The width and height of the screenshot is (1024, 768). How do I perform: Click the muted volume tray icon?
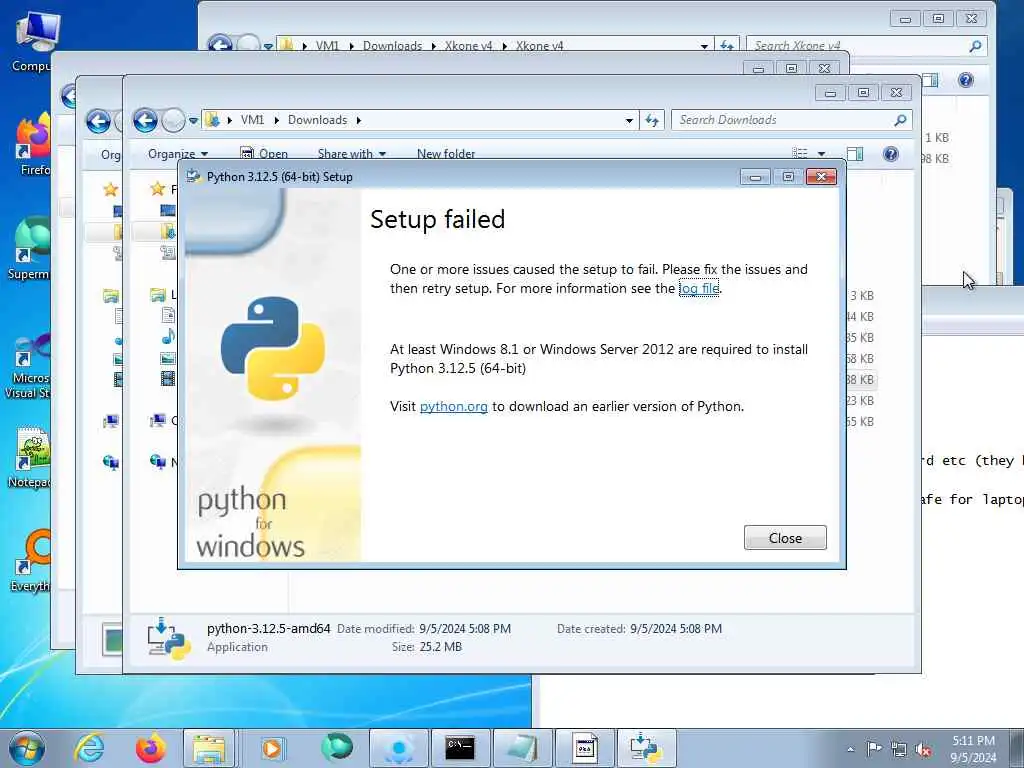coord(923,749)
